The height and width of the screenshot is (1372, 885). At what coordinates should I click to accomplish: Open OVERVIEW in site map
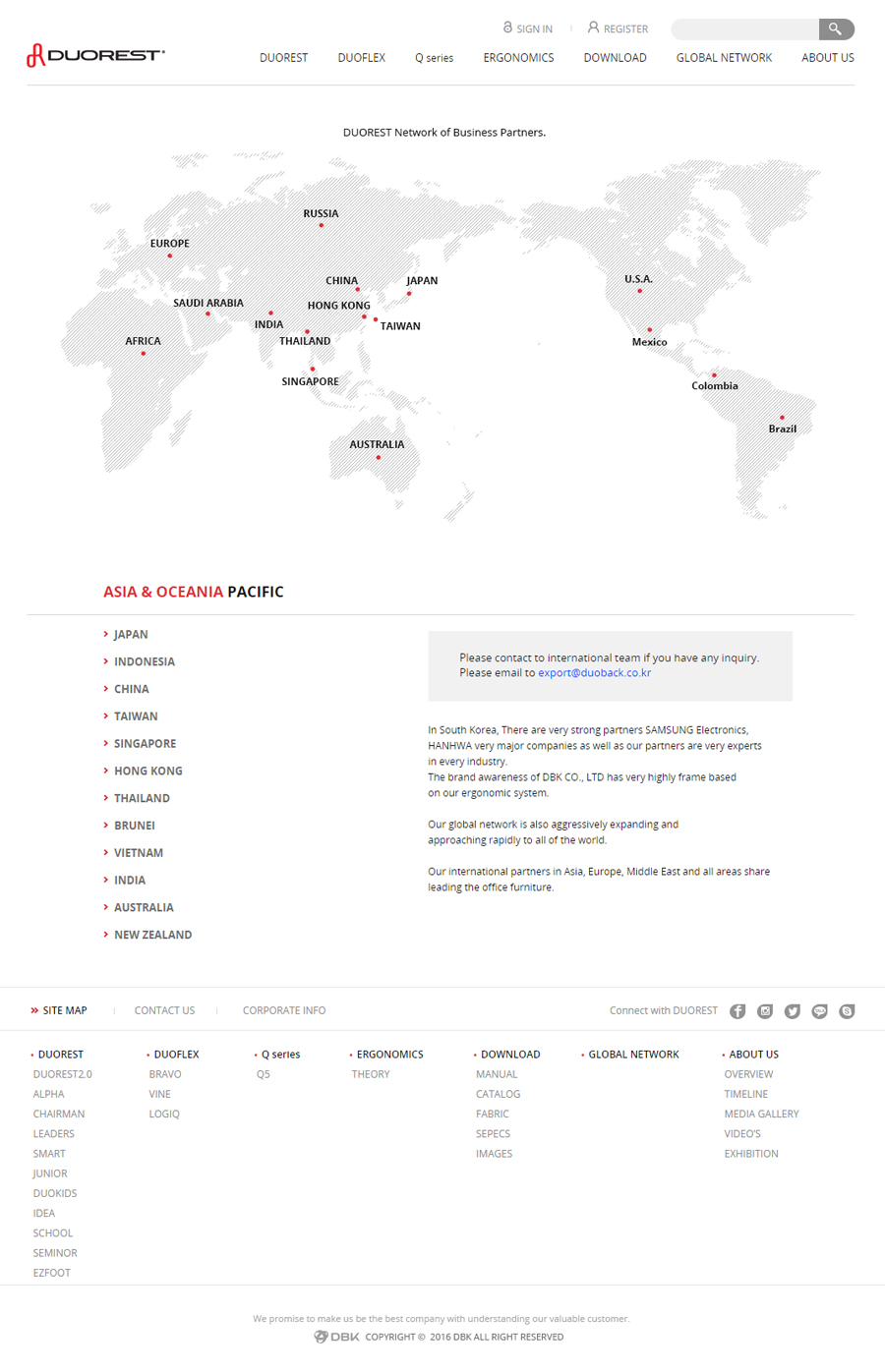[x=748, y=1074]
